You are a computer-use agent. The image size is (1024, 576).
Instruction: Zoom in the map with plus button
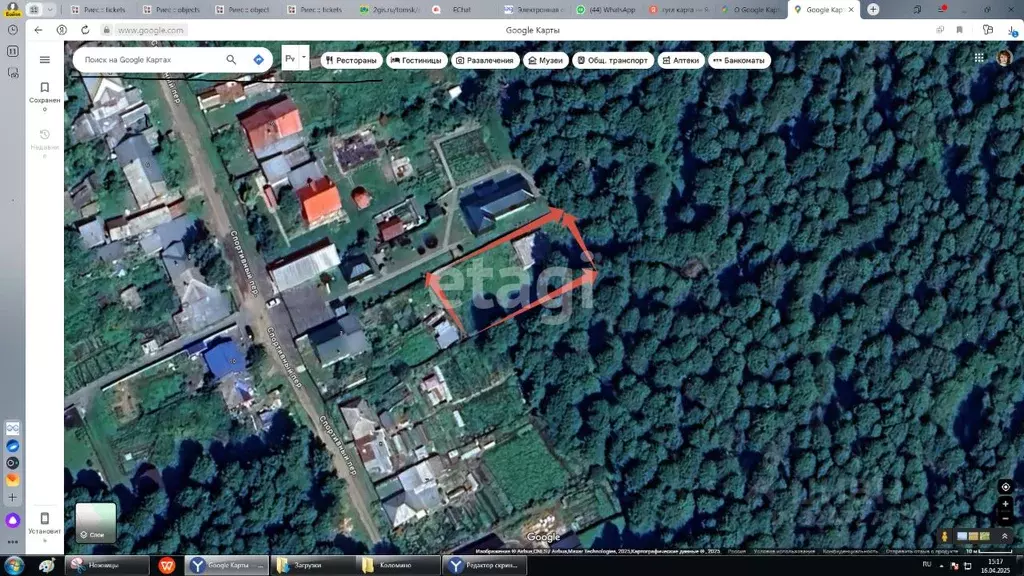[x=1005, y=504]
